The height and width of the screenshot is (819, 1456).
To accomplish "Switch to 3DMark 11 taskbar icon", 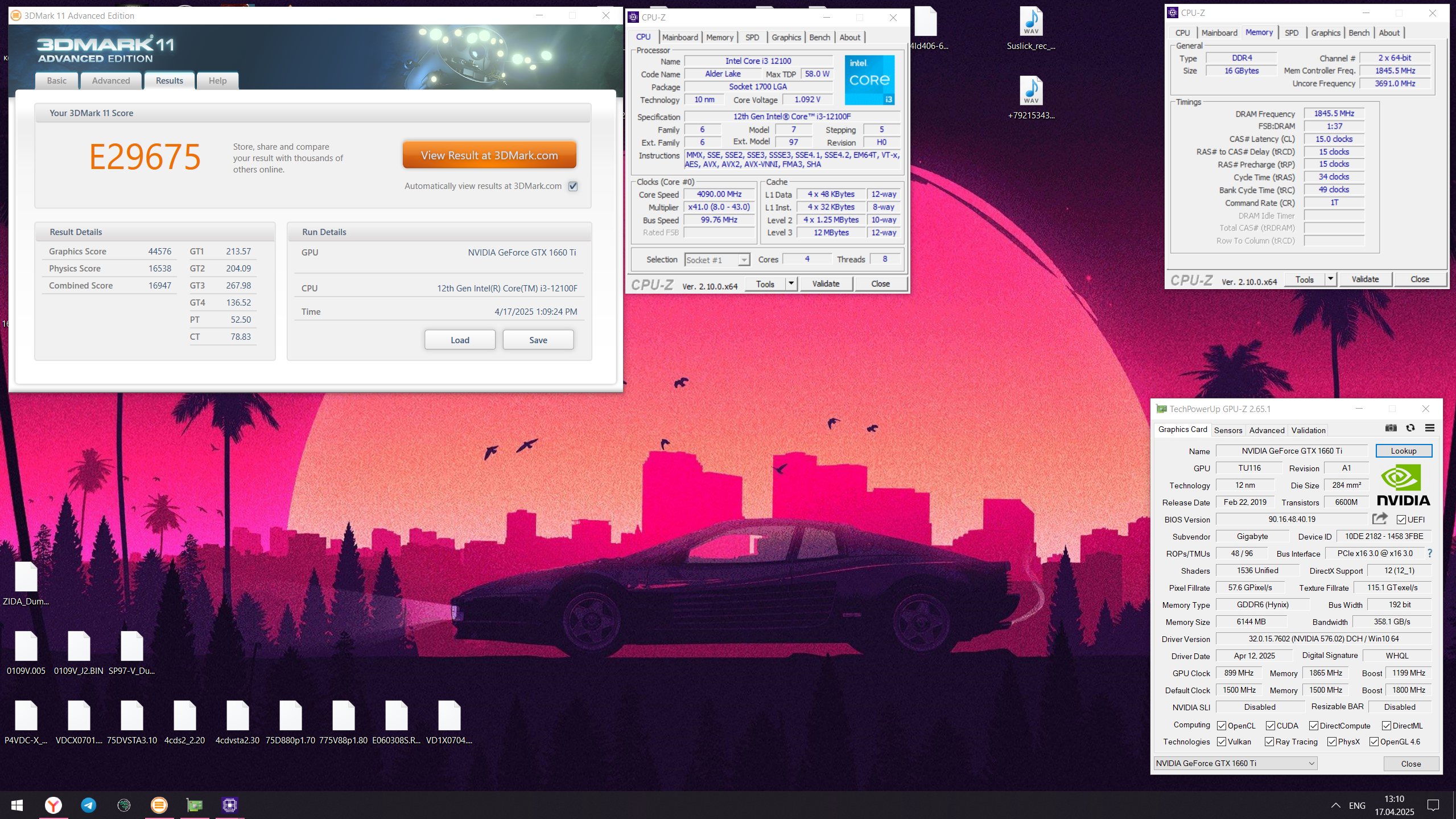I will 159,805.
